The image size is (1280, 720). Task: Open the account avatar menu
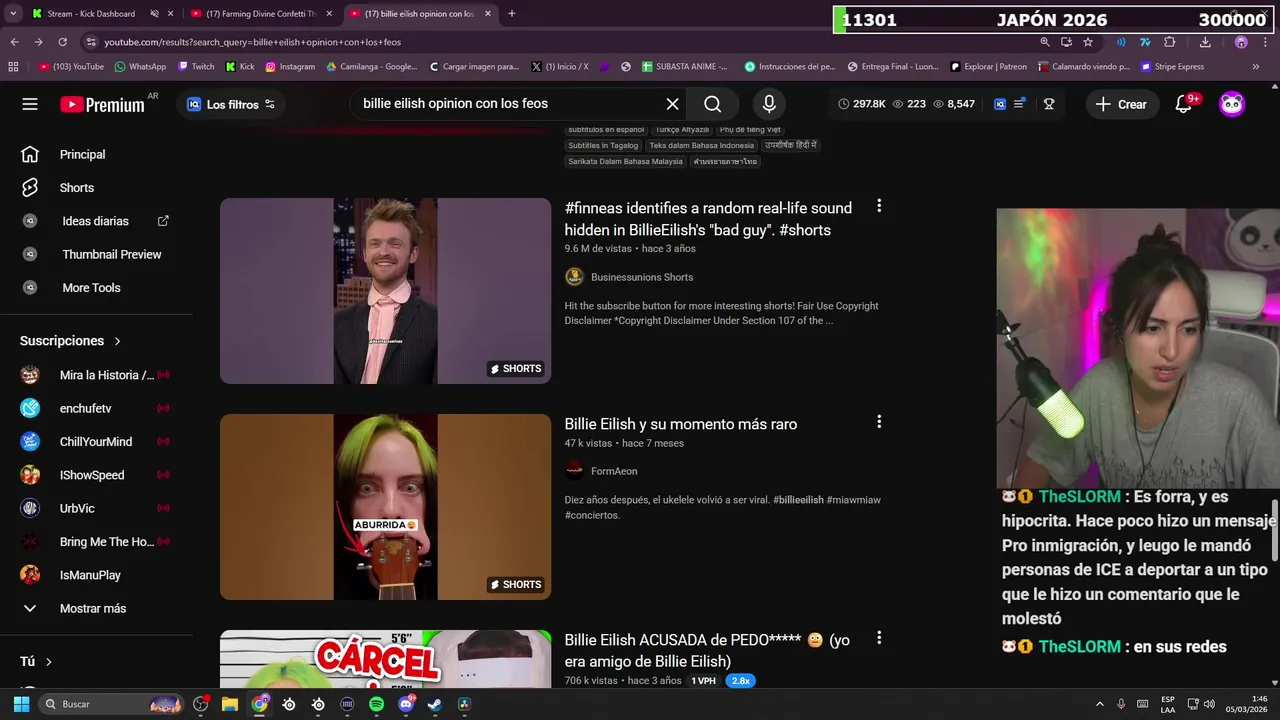1232,104
